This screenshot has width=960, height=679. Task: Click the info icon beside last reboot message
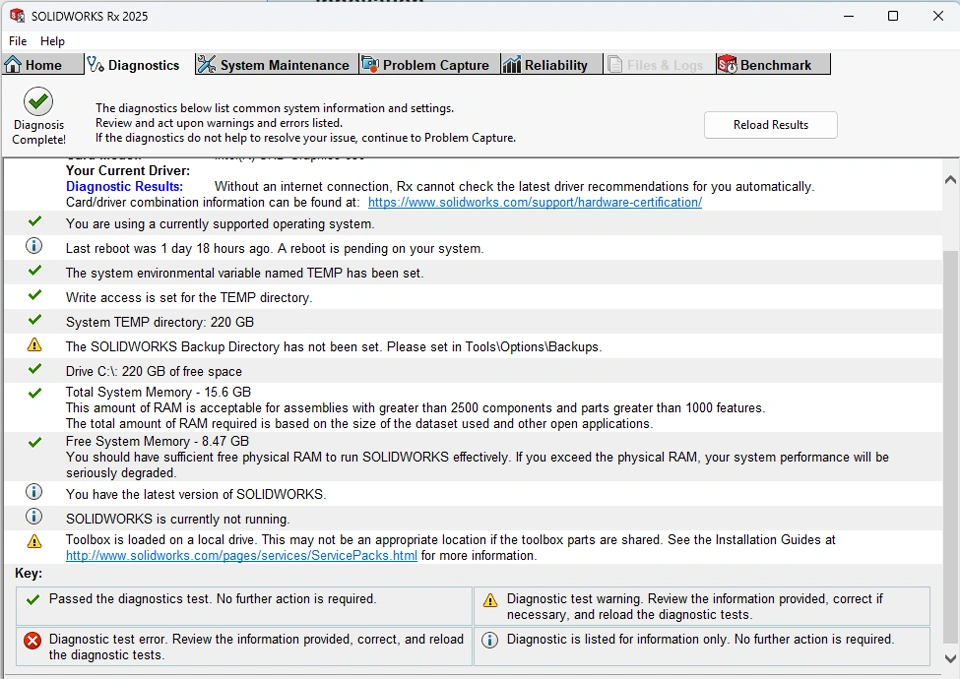point(34,246)
